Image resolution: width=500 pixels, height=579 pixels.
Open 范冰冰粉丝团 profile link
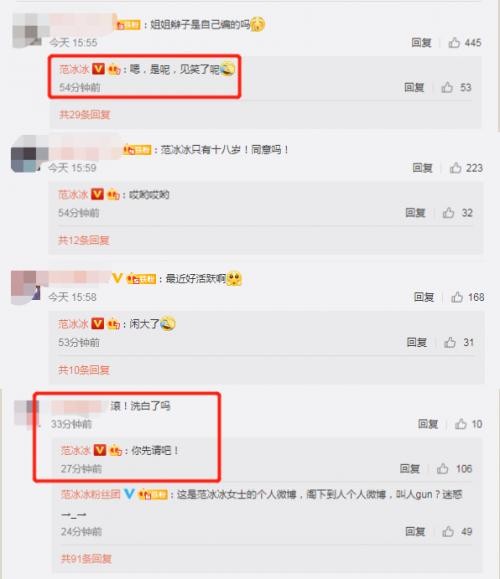pos(90,494)
